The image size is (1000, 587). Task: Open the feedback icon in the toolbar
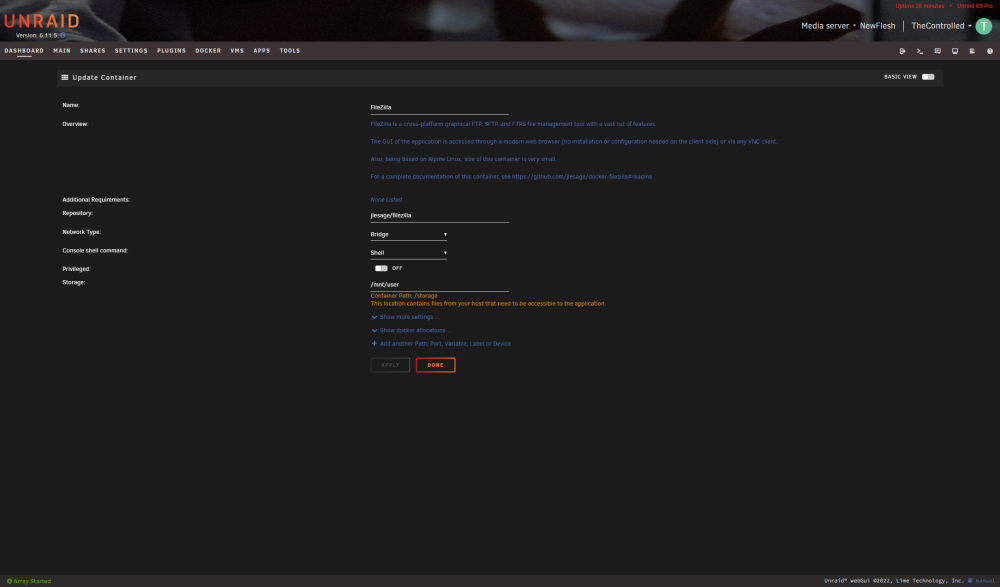pos(938,51)
